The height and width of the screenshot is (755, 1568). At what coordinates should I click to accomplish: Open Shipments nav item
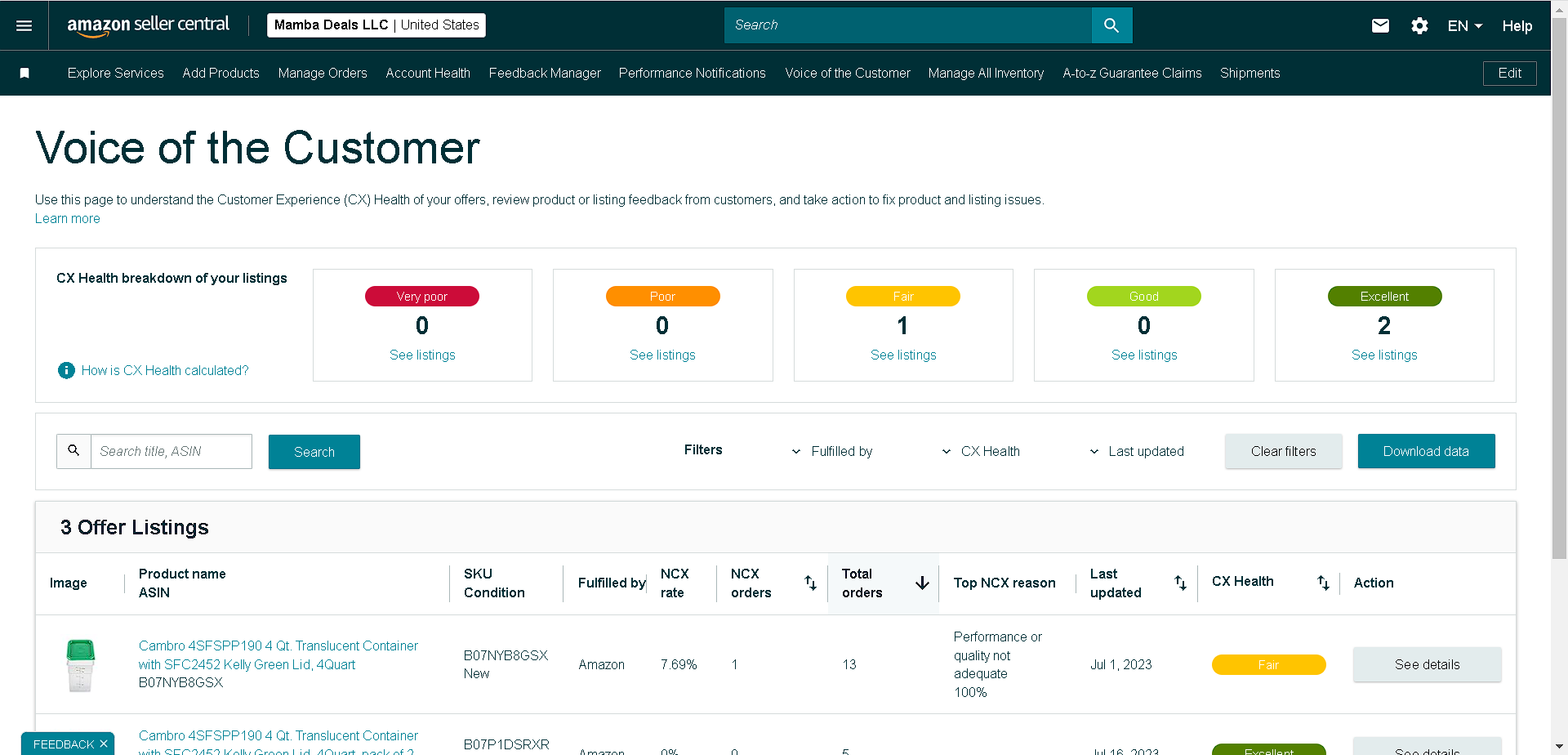[1250, 73]
